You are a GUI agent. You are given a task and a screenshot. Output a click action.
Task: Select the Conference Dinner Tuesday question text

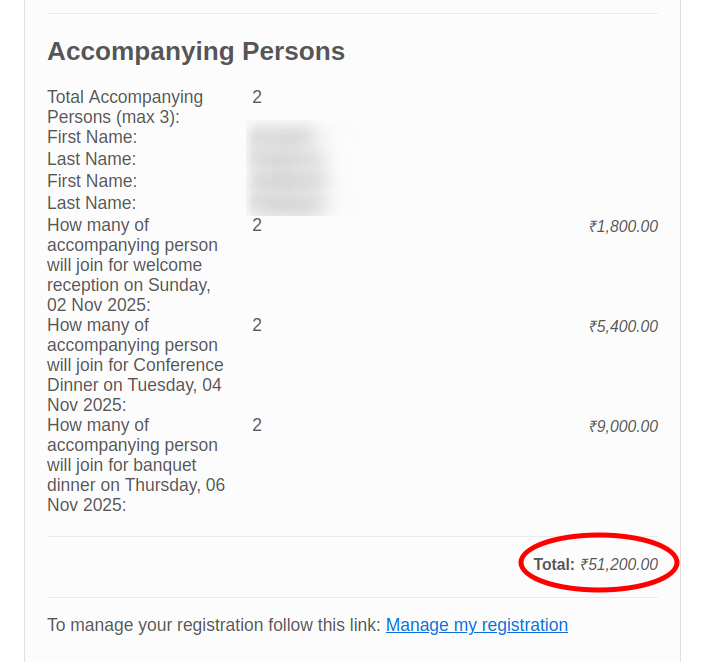(x=135, y=365)
